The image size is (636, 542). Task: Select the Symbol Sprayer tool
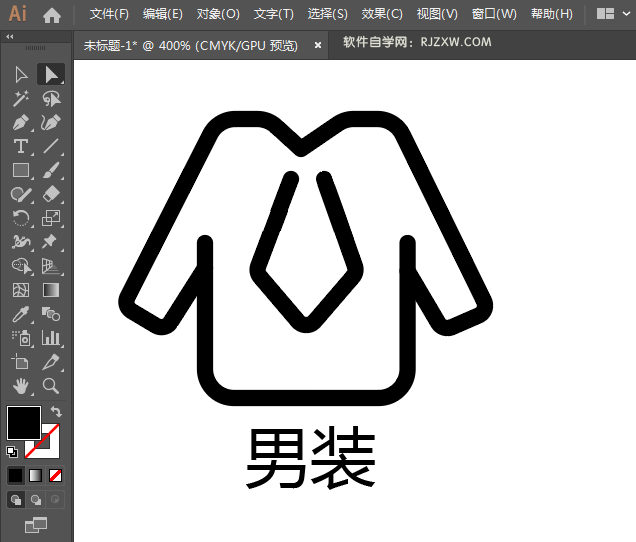coord(21,338)
